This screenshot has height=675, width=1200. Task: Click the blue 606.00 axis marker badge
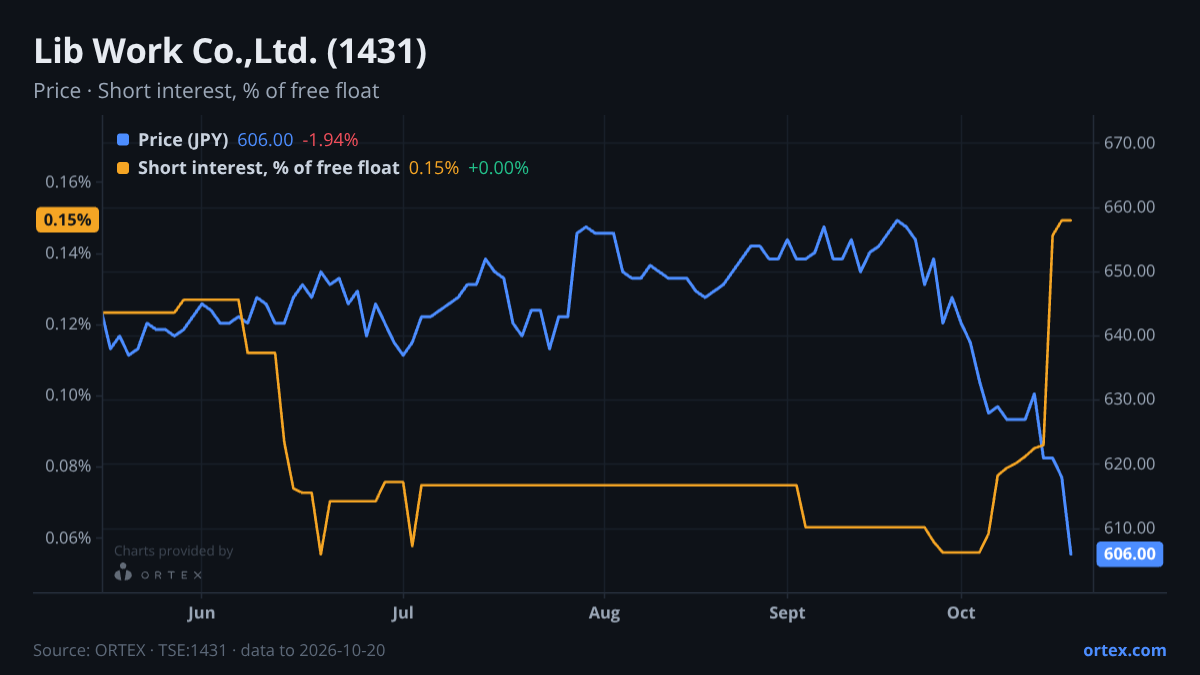point(1130,554)
